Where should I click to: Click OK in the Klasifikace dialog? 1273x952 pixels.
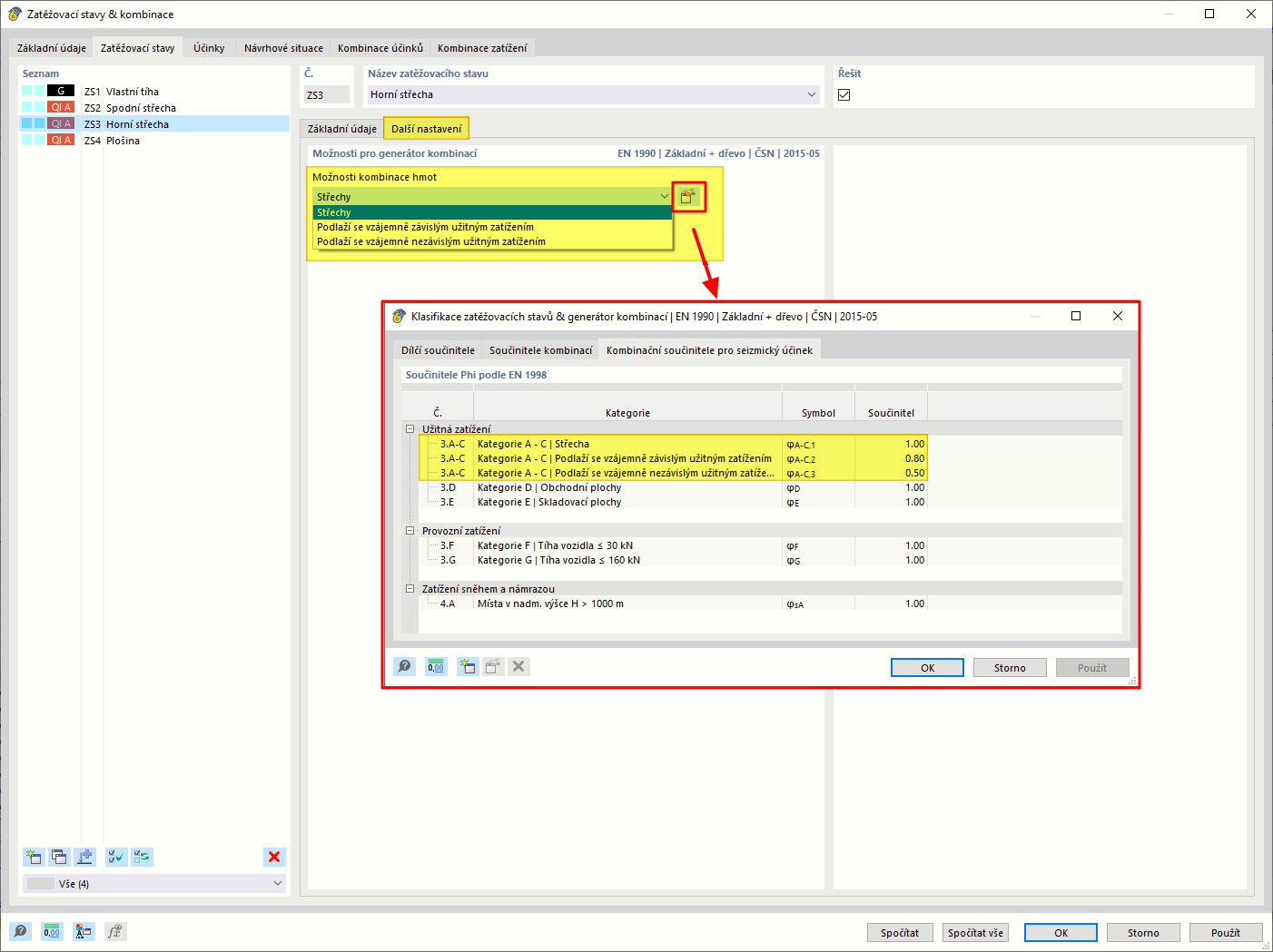pyautogui.click(x=927, y=668)
